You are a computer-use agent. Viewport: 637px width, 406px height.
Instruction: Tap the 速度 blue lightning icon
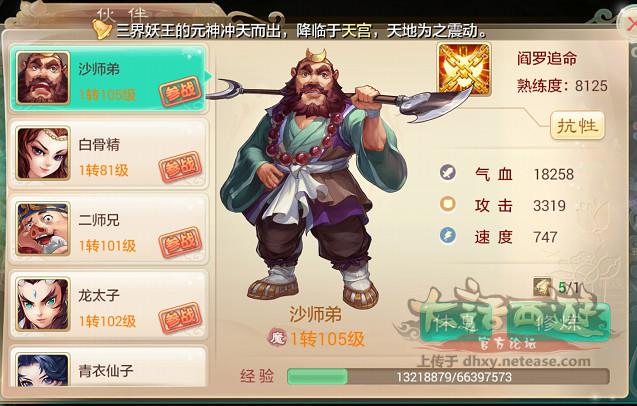(x=448, y=236)
